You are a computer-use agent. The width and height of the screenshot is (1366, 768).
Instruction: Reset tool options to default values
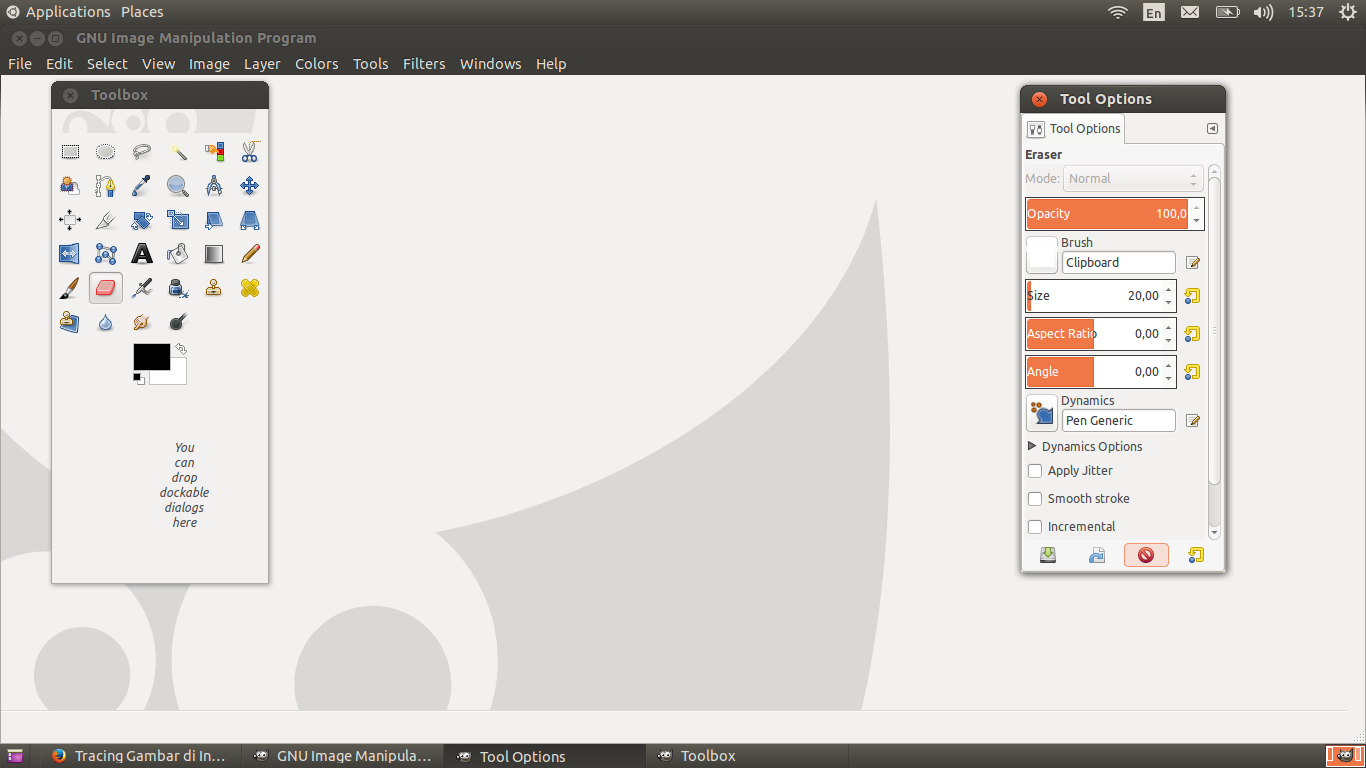click(1196, 555)
